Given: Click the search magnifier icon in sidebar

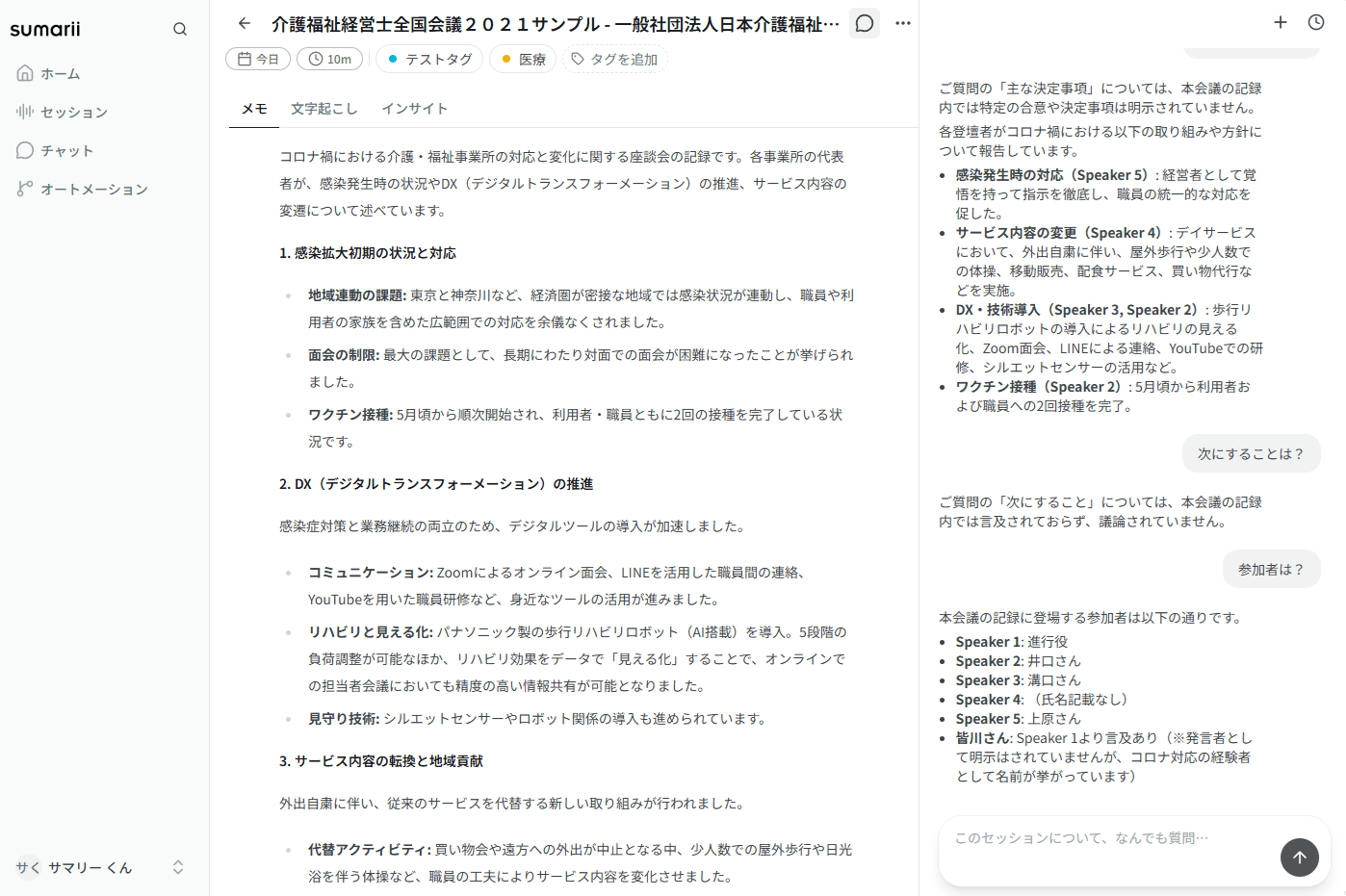Looking at the screenshot, I should (180, 29).
